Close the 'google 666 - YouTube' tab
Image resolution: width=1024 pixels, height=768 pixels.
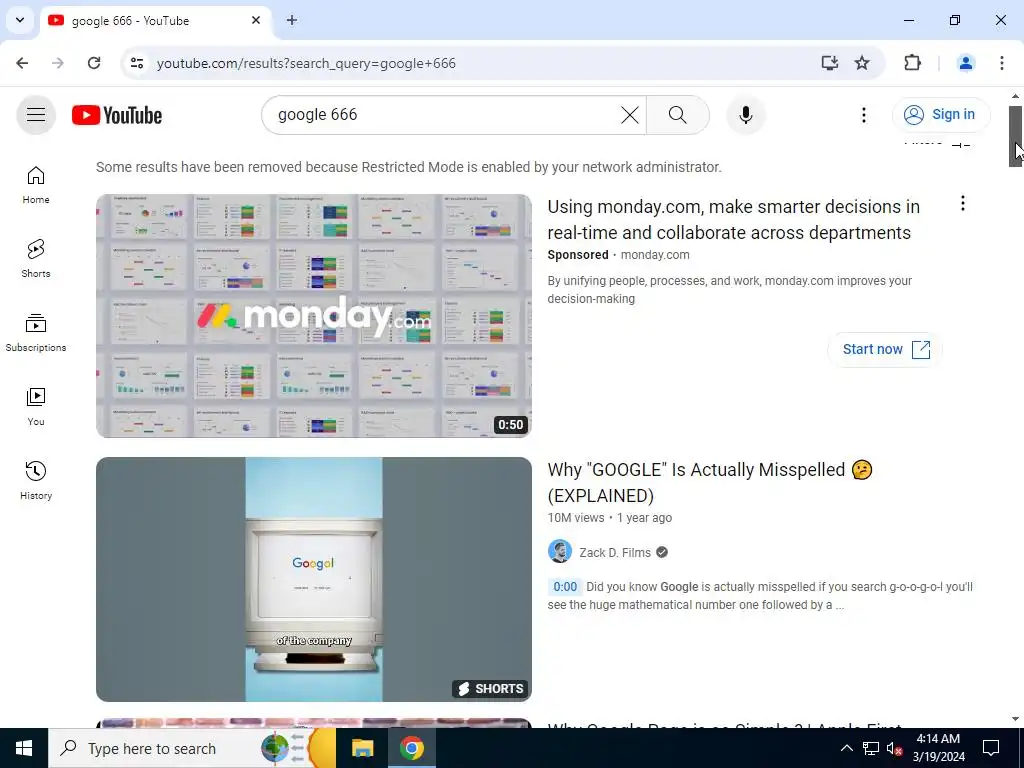[x=256, y=20]
